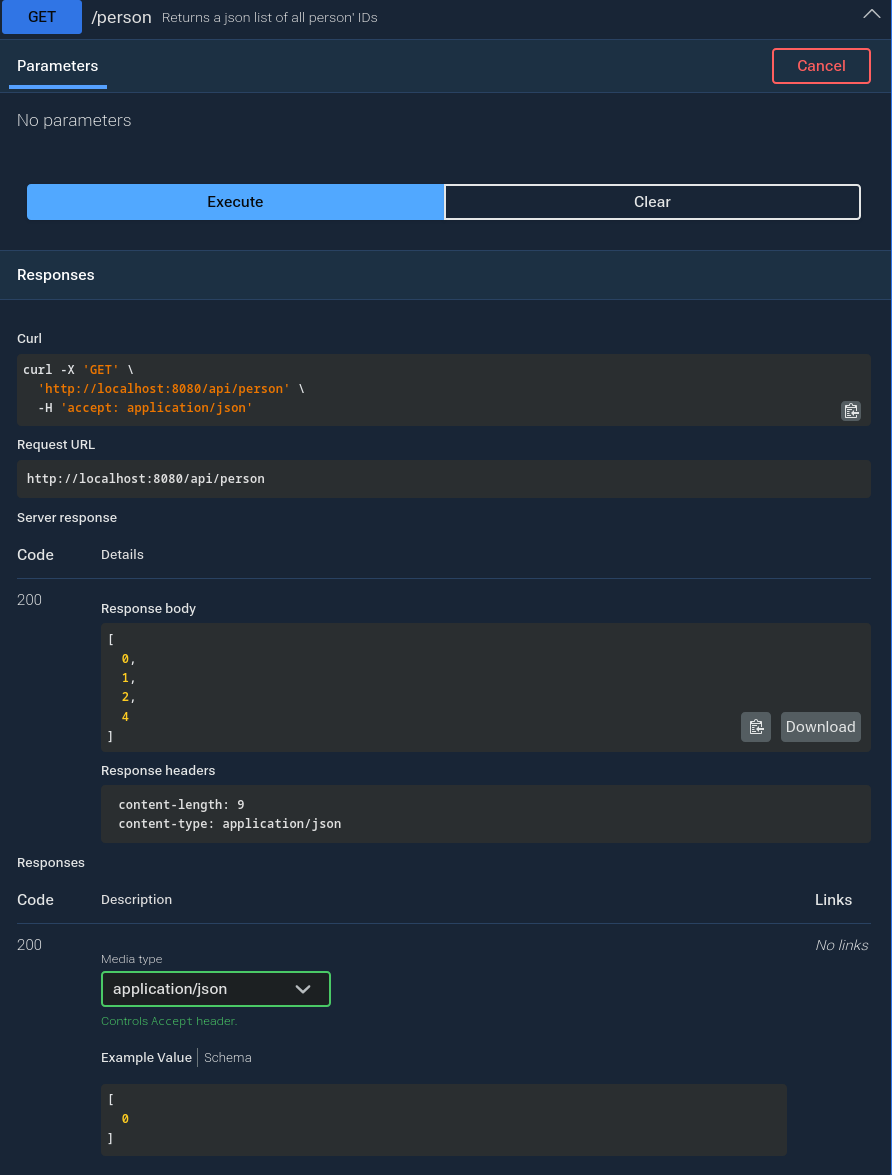
Task: Click the response headers block
Action: pos(485,814)
